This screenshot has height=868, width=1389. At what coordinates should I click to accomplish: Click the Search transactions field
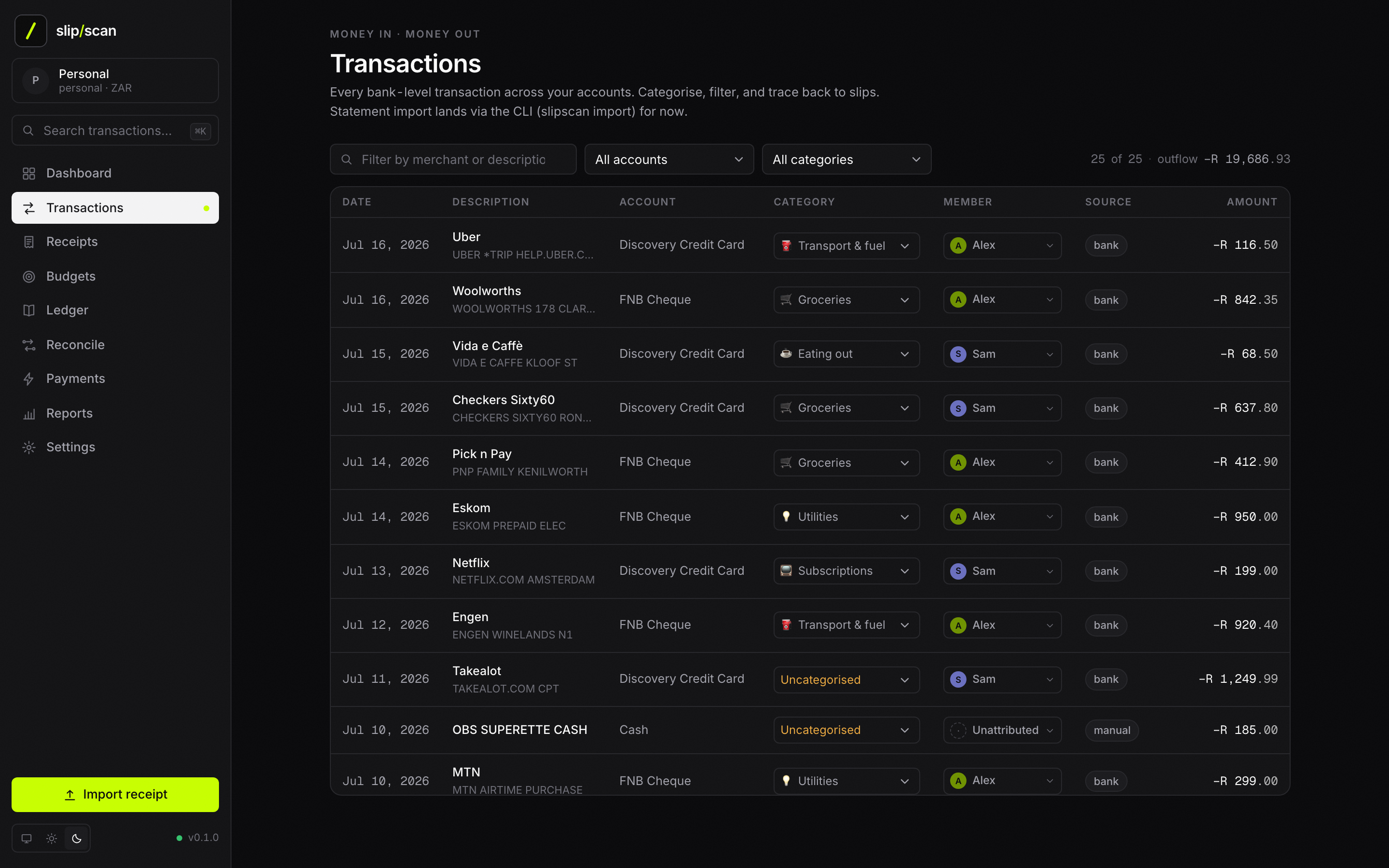coord(115,131)
